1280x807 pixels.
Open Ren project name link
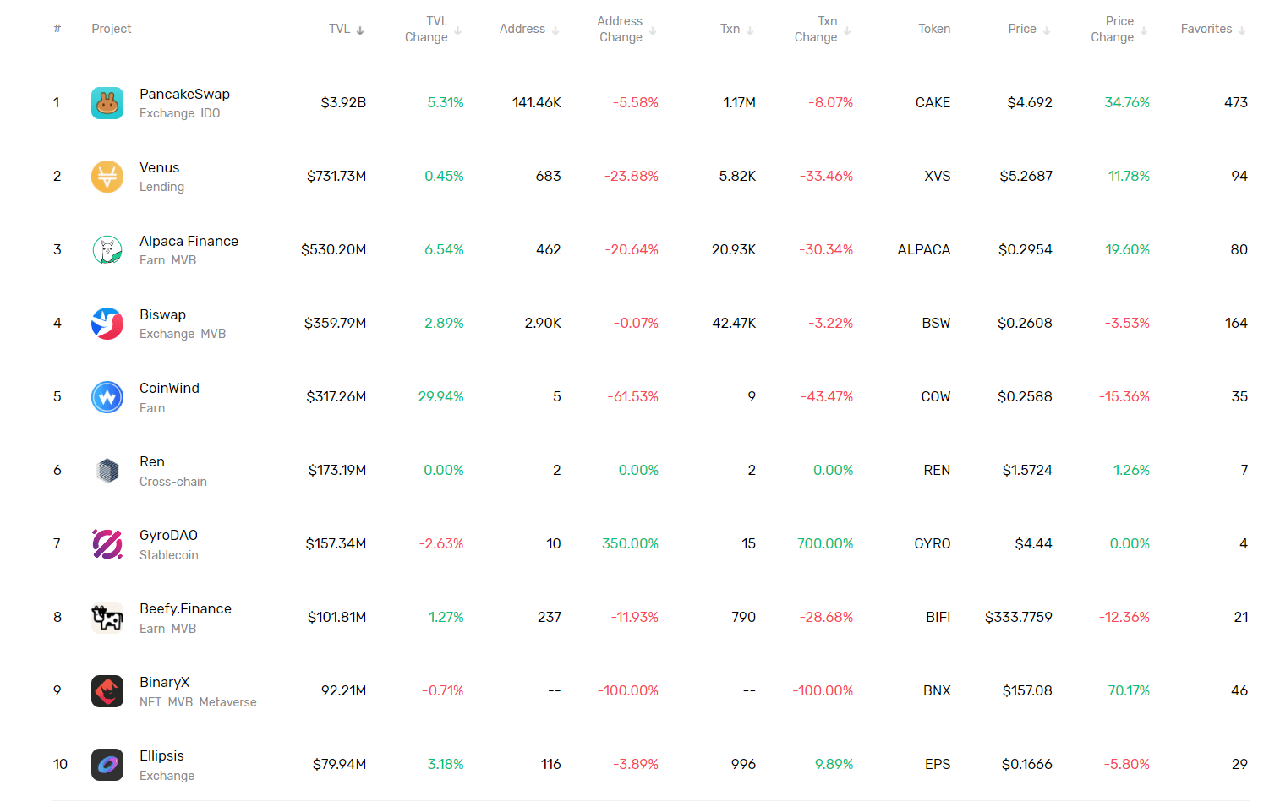(152, 462)
